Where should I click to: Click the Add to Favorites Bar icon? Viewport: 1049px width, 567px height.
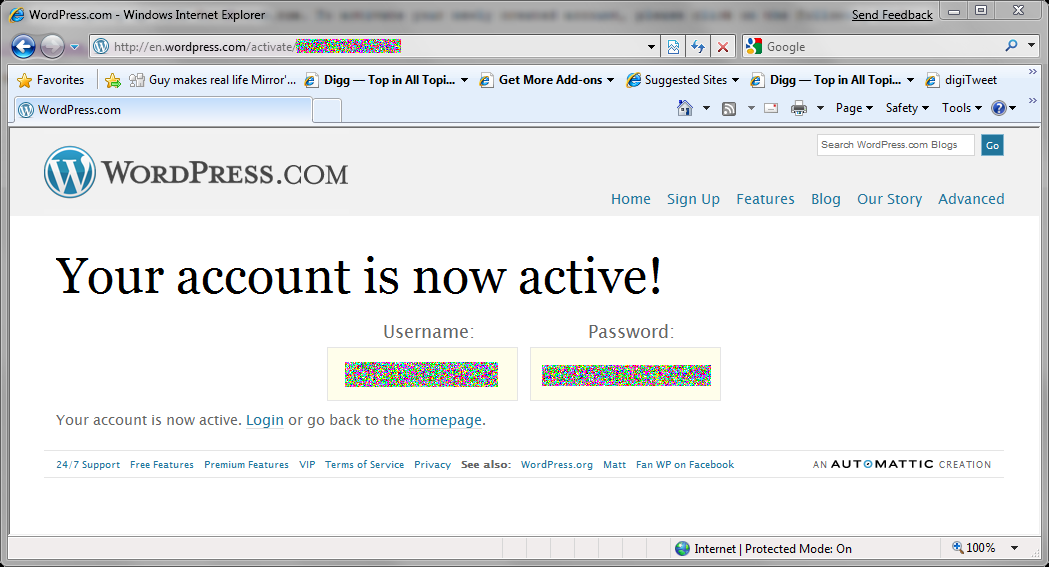[113, 80]
